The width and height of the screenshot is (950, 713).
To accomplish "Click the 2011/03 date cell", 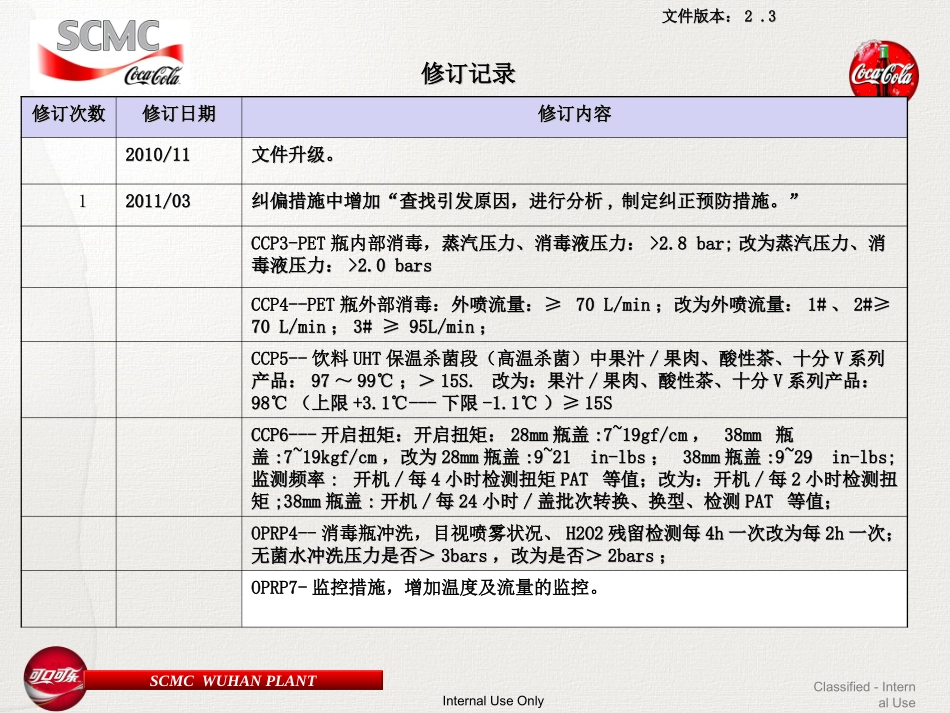I will 158,201.
